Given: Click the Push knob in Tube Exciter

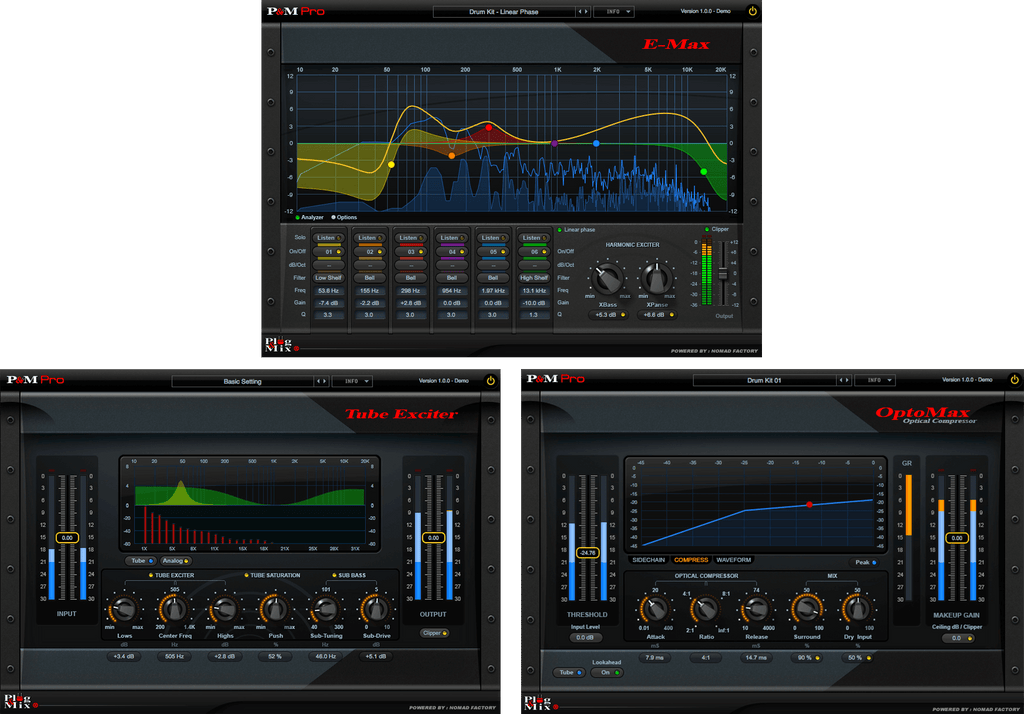Looking at the screenshot, I should (x=275, y=610).
